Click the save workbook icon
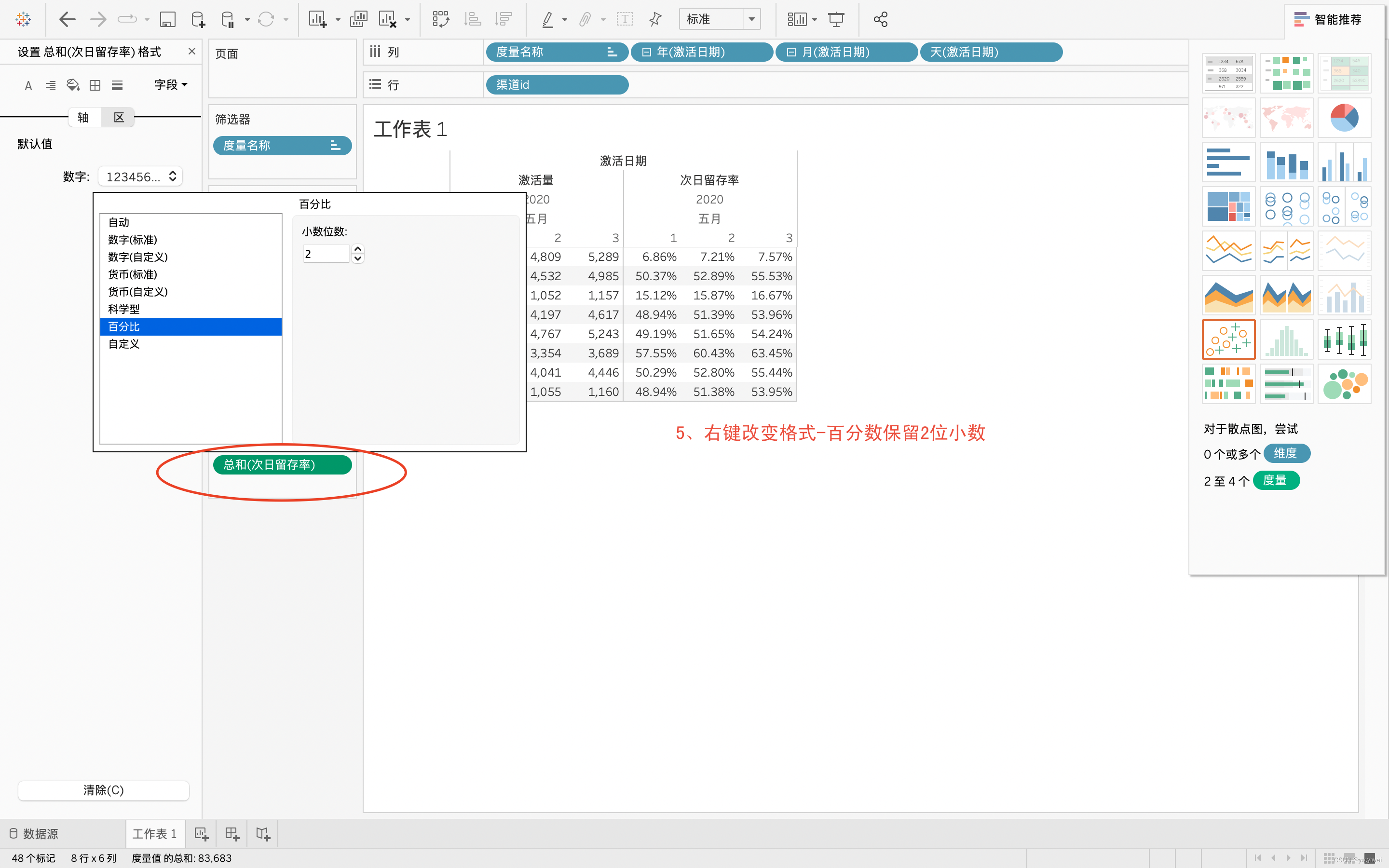This screenshot has width=1389, height=868. tap(167, 19)
